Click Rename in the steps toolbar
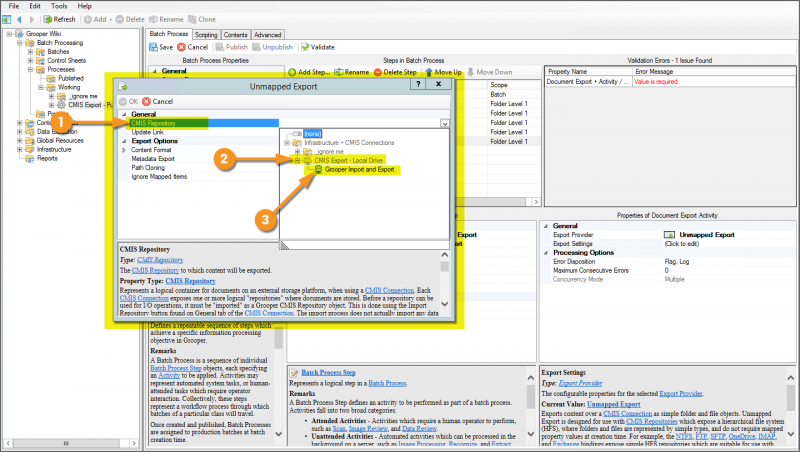The height and width of the screenshot is (452, 800). coord(352,72)
